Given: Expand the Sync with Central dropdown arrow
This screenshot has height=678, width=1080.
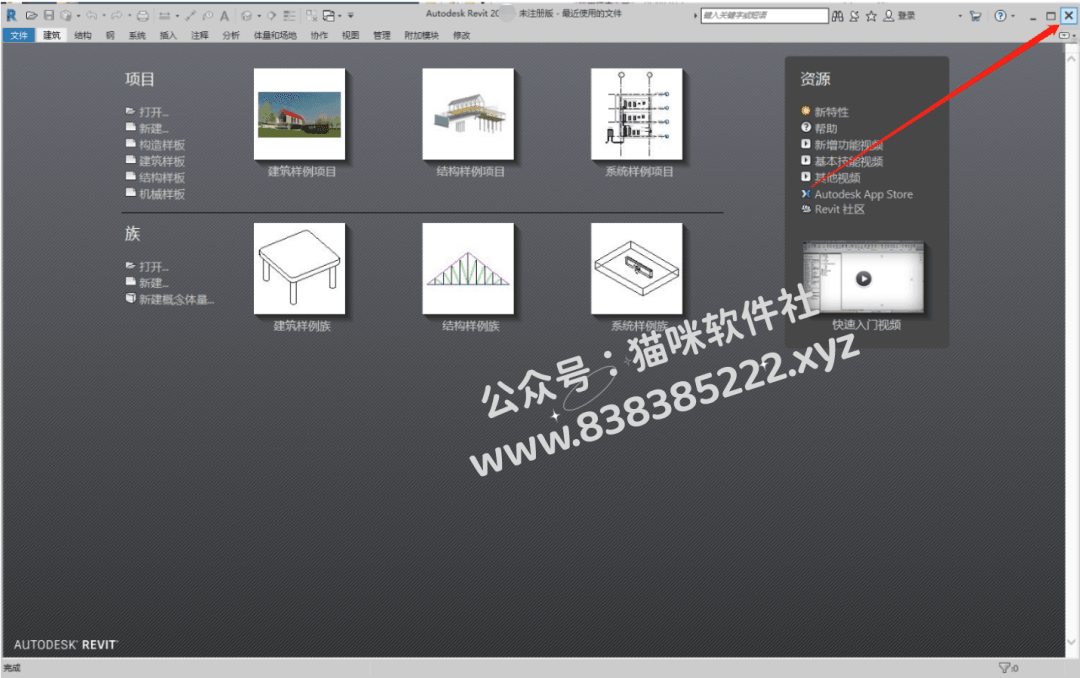Looking at the screenshot, I should click(78, 15).
